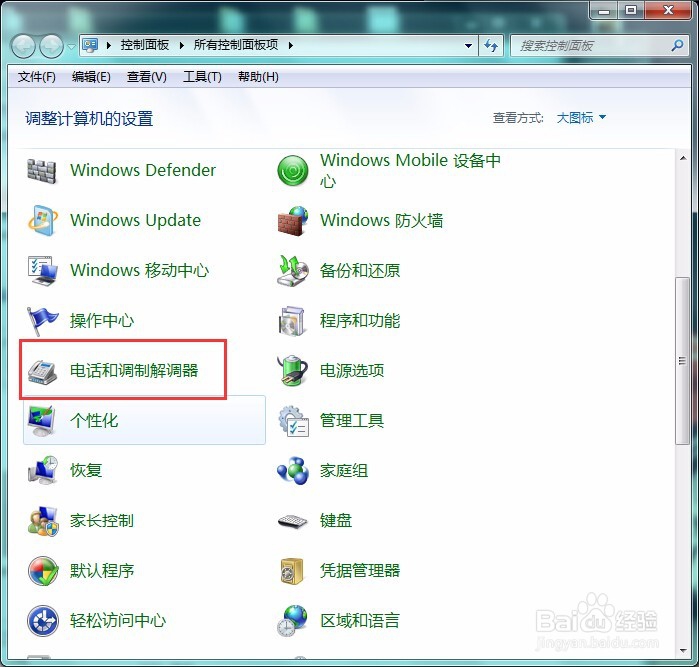Screen dimensions: 699x667
Task: Open the Windows 防火墙 text link
Action: tap(382, 220)
